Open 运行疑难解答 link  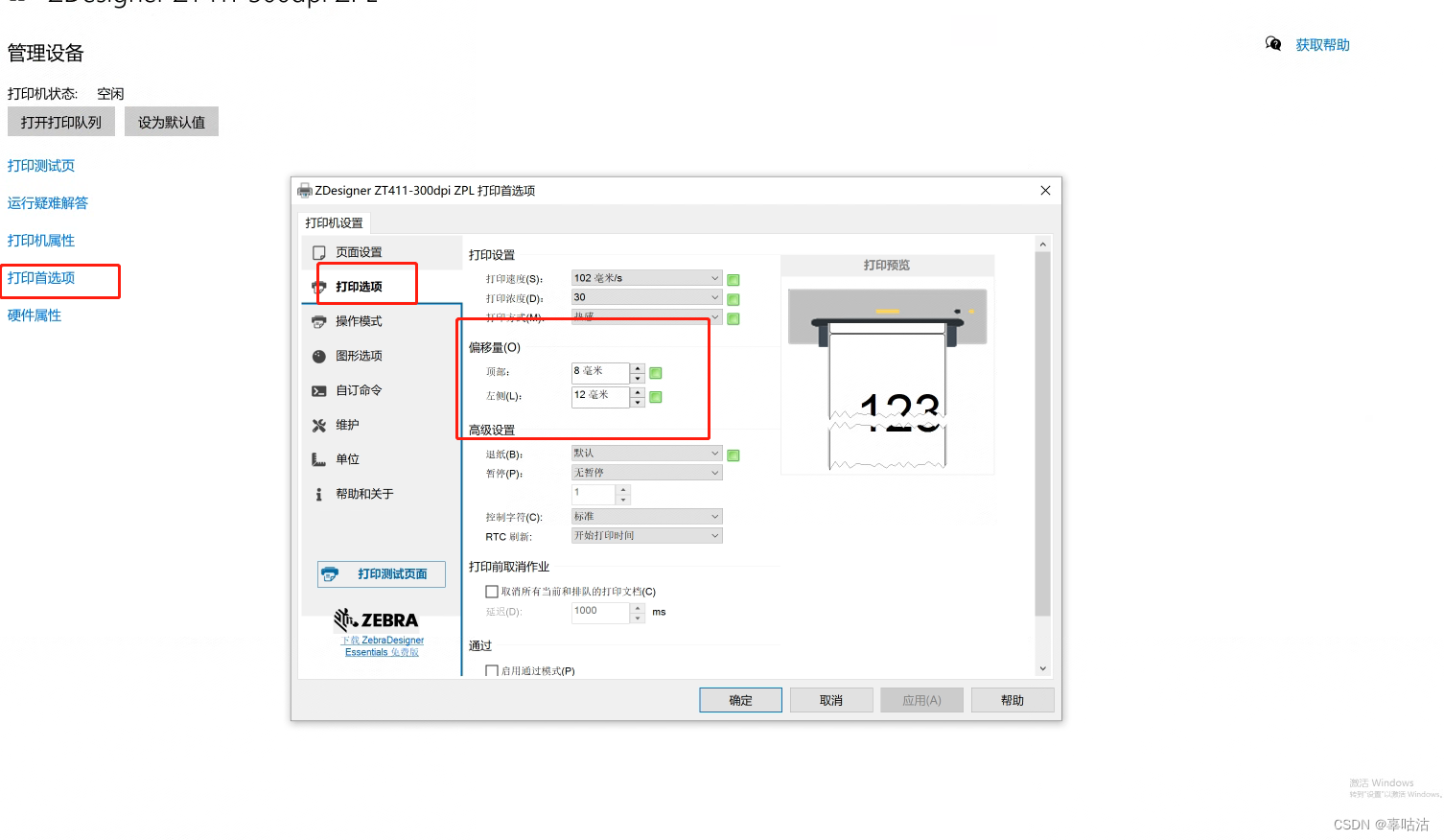tap(48, 203)
